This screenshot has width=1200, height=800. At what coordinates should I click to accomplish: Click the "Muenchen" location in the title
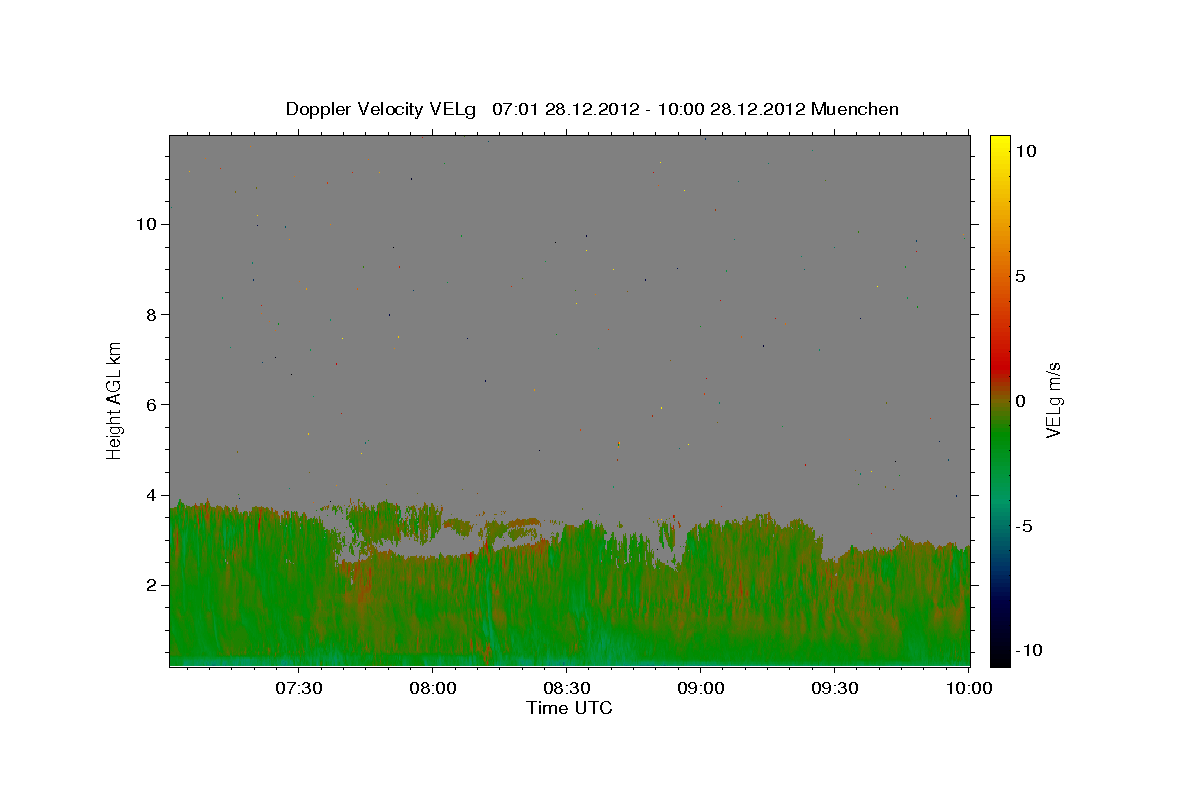[x=855, y=109]
